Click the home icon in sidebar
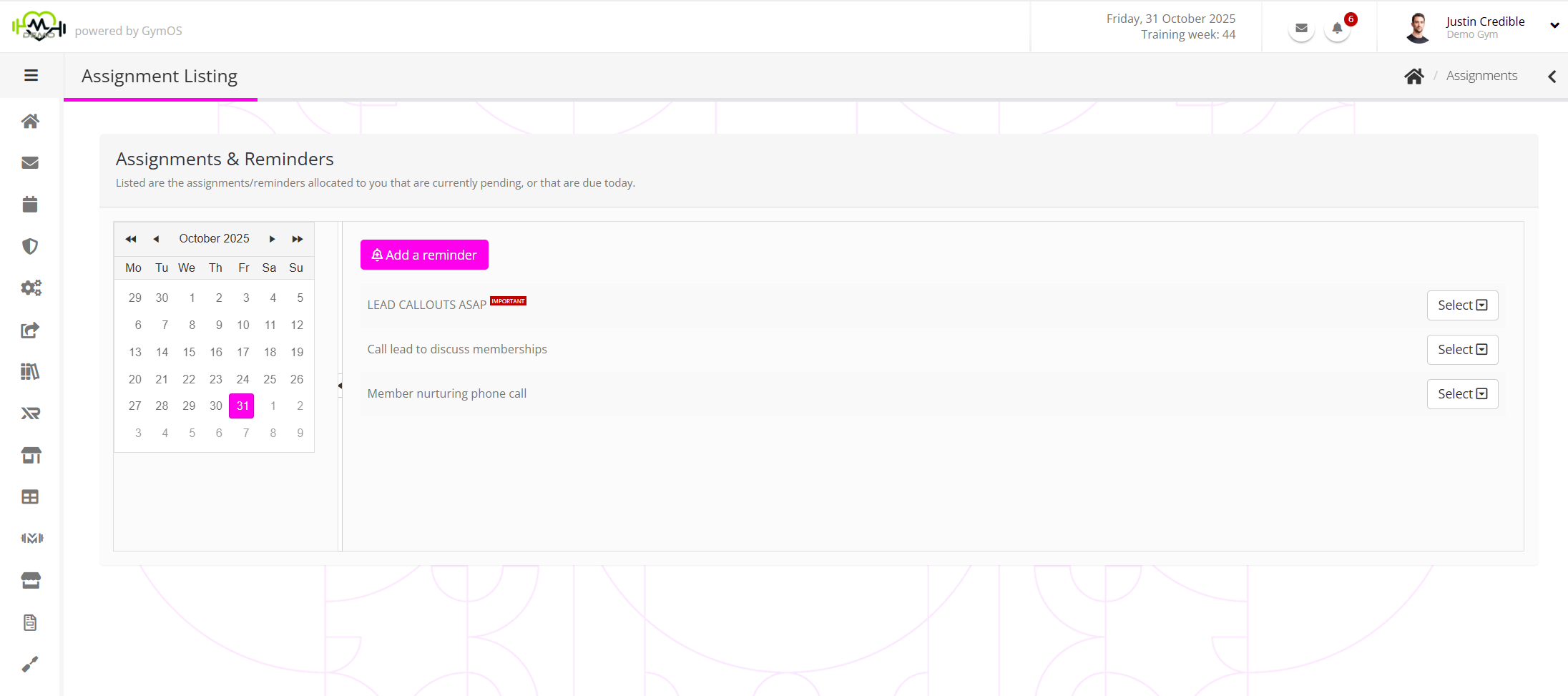1568x696 pixels. tap(30, 121)
